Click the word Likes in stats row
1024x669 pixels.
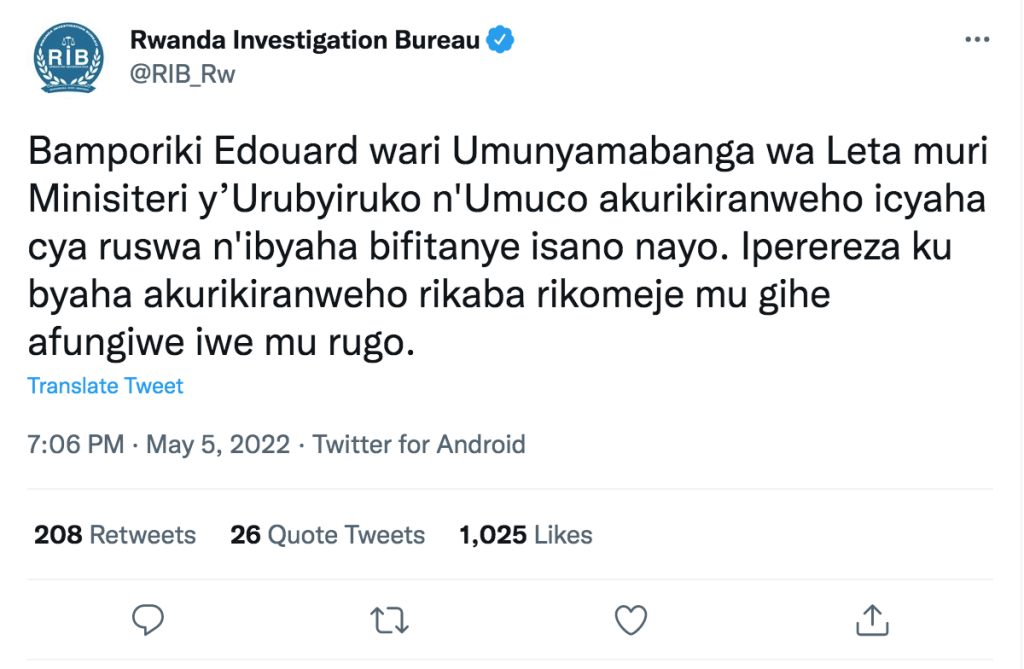click(x=563, y=534)
